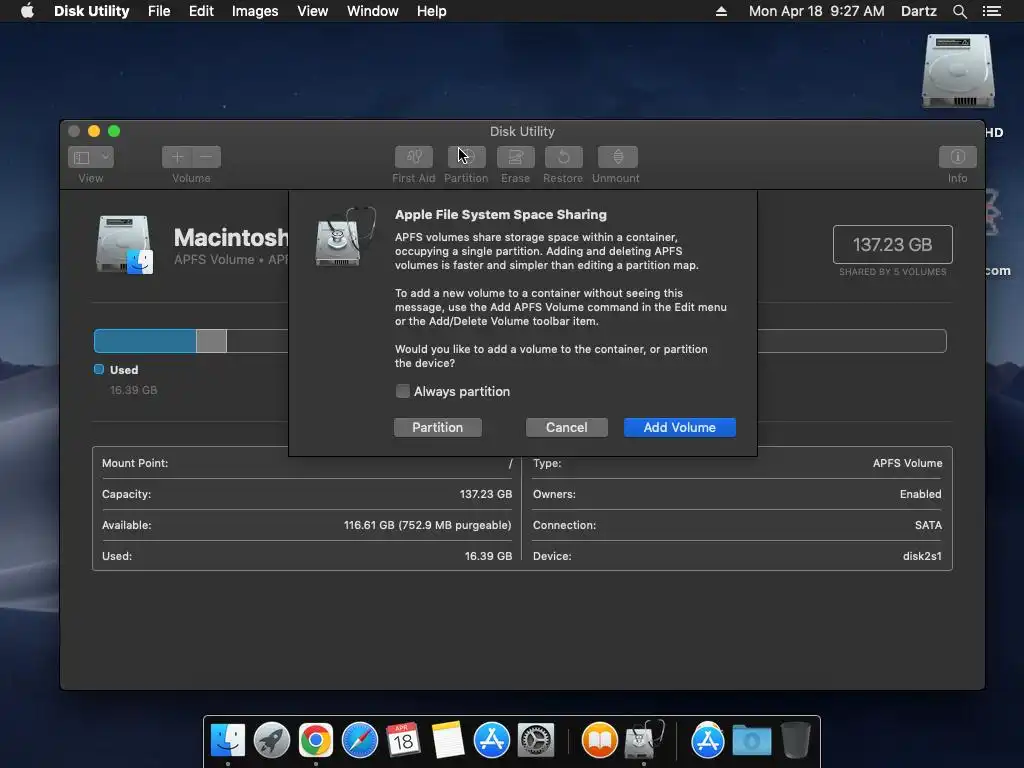
Task: Open the Apple menu
Action: (x=27, y=11)
